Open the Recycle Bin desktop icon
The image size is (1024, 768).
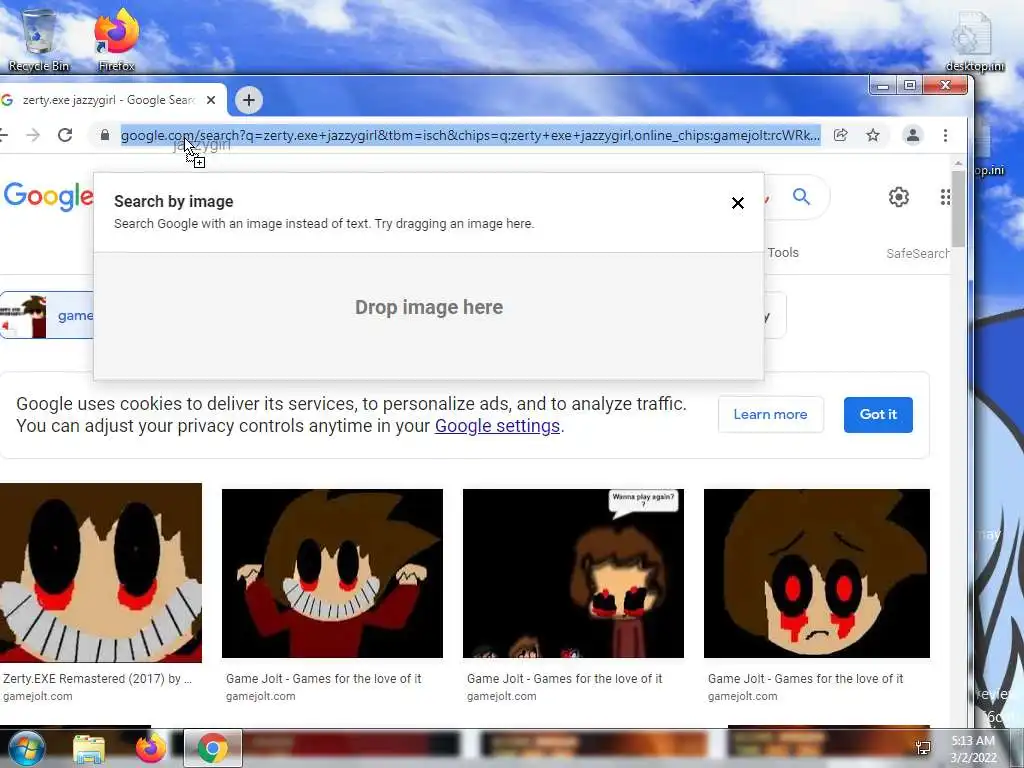pos(39,39)
